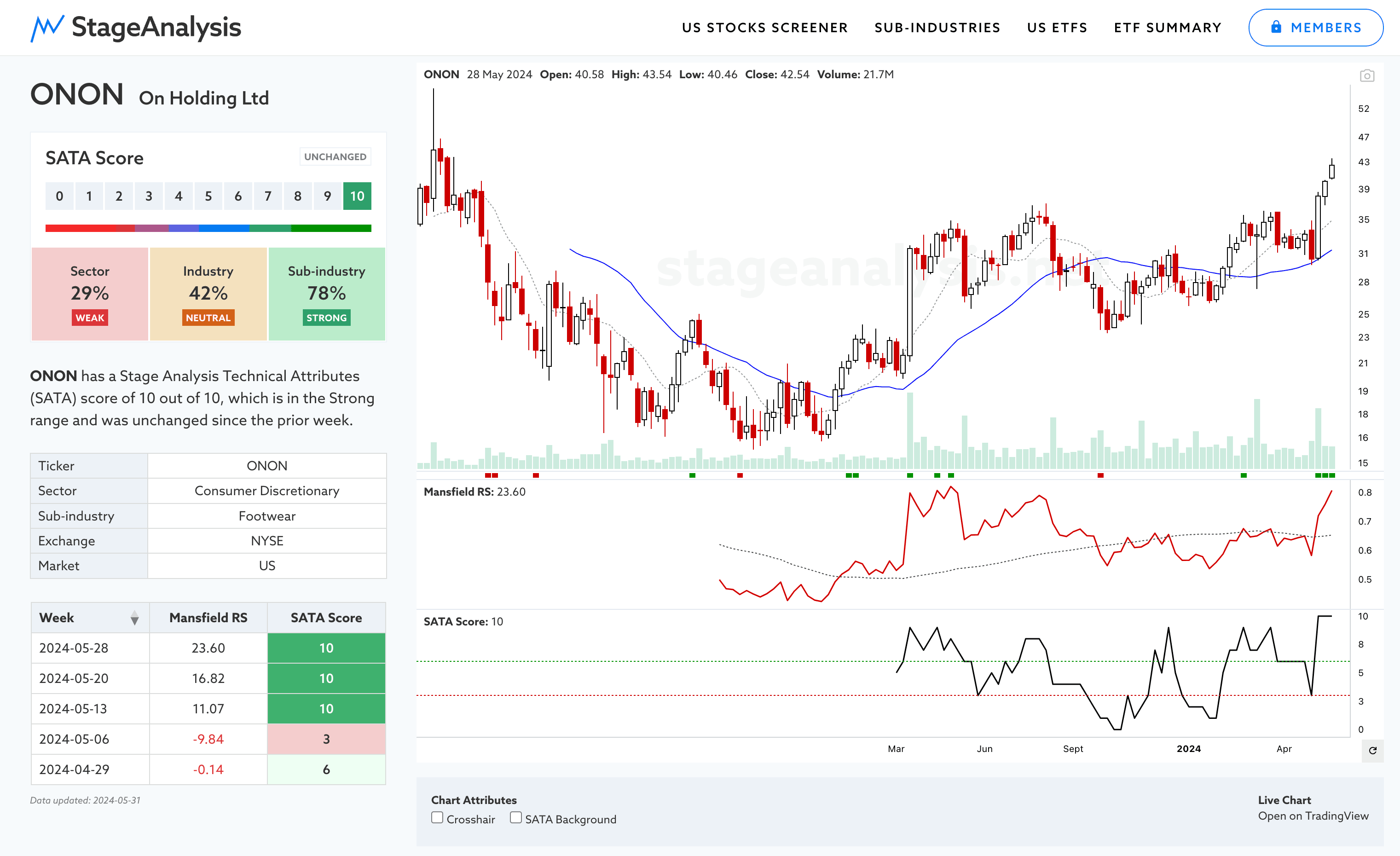Click the Consumer Discretionary sector value
The height and width of the screenshot is (856, 1400).
coord(266,491)
